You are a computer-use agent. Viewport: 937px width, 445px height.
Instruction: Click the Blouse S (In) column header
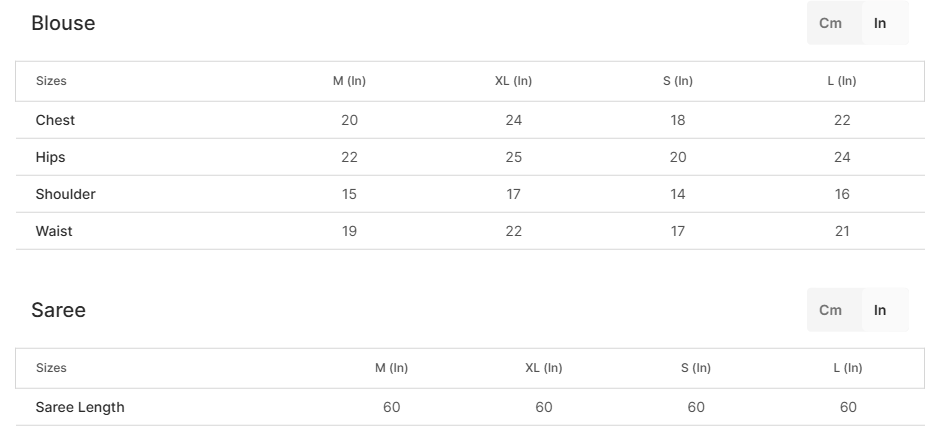point(678,81)
